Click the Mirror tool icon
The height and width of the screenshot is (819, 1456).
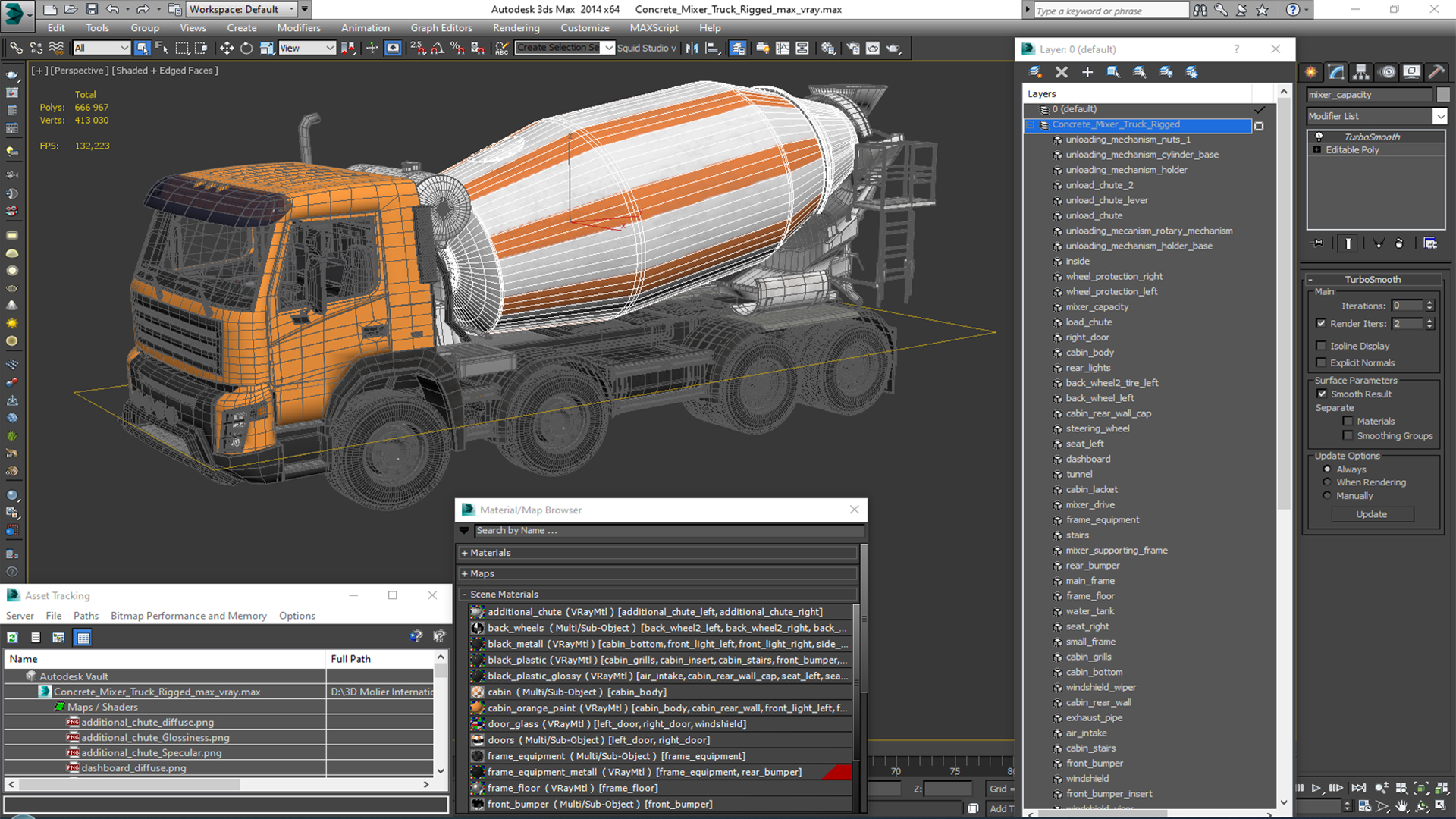click(692, 48)
